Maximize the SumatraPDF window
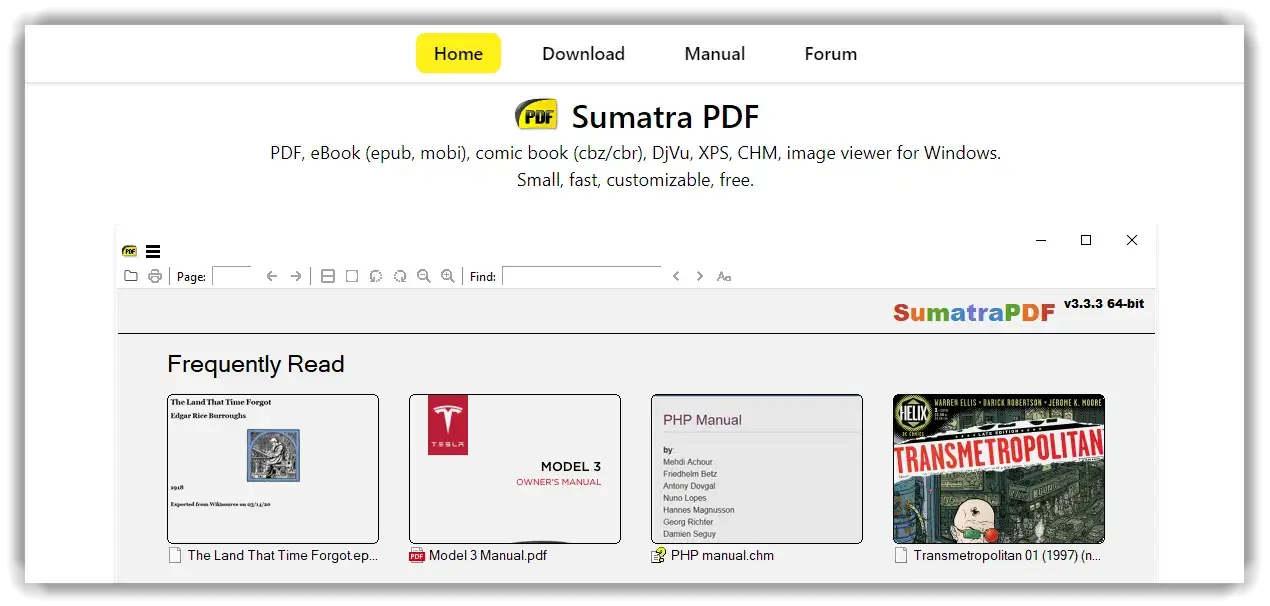1270x606 pixels. coord(1086,240)
